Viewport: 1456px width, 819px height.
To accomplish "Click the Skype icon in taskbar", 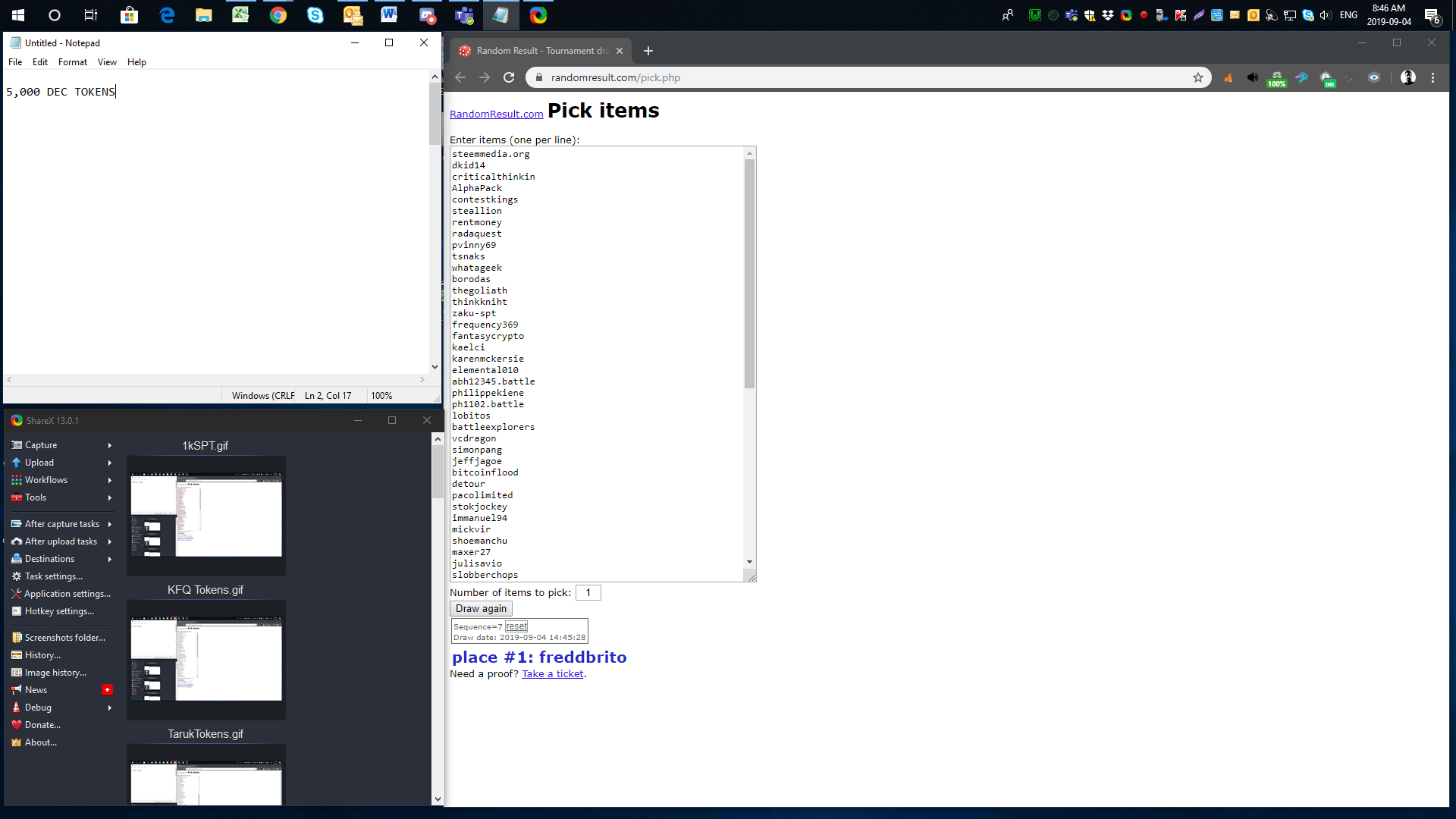I will click(314, 15).
